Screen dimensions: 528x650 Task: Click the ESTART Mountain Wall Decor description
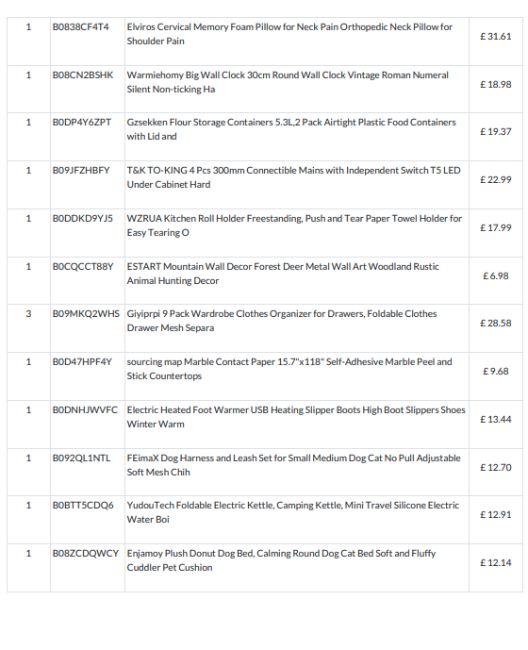coord(283,274)
